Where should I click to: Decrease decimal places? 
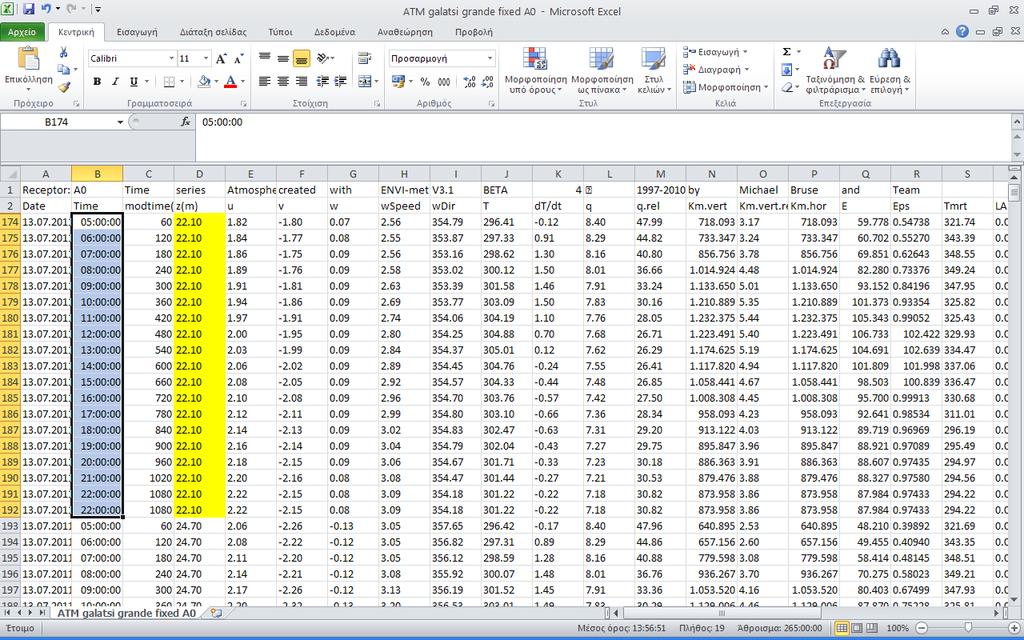coord(487,82)
